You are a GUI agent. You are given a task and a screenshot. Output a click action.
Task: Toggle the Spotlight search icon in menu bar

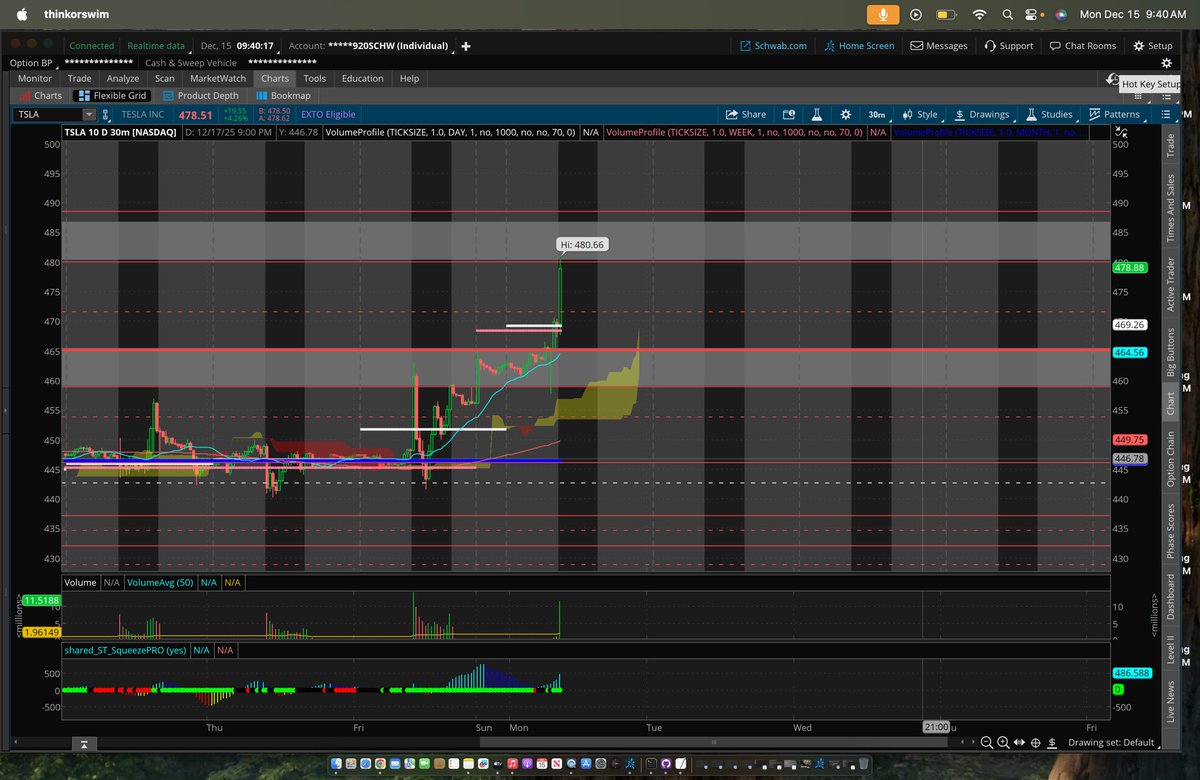1007,15
